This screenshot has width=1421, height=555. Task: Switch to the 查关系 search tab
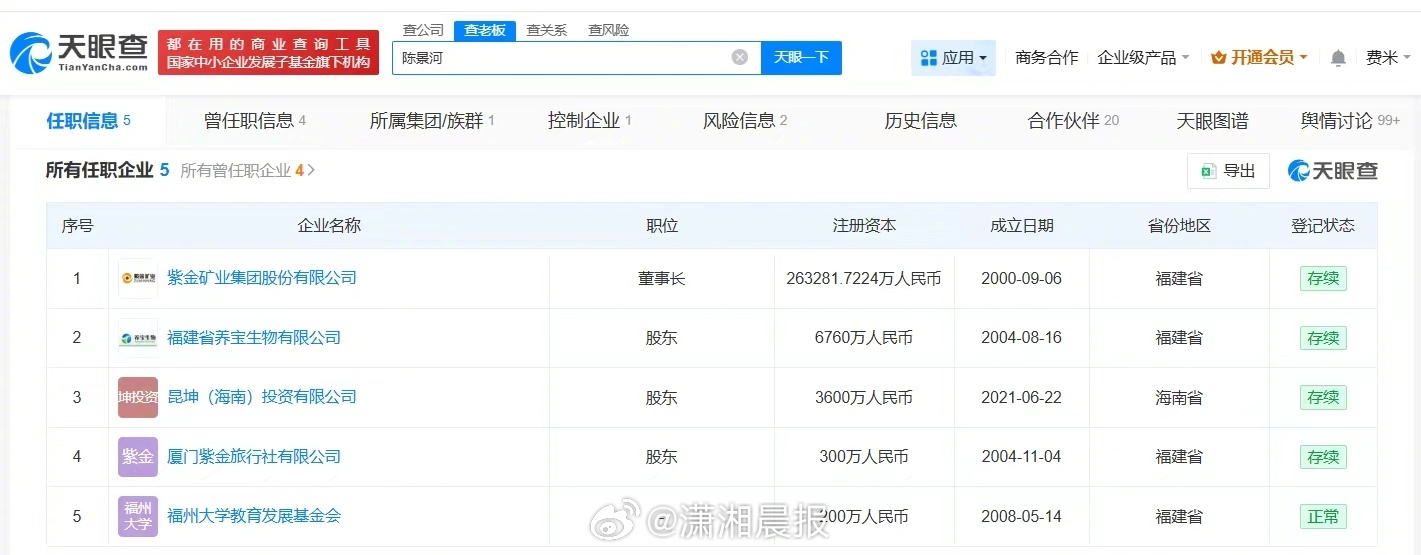(546, 30)
